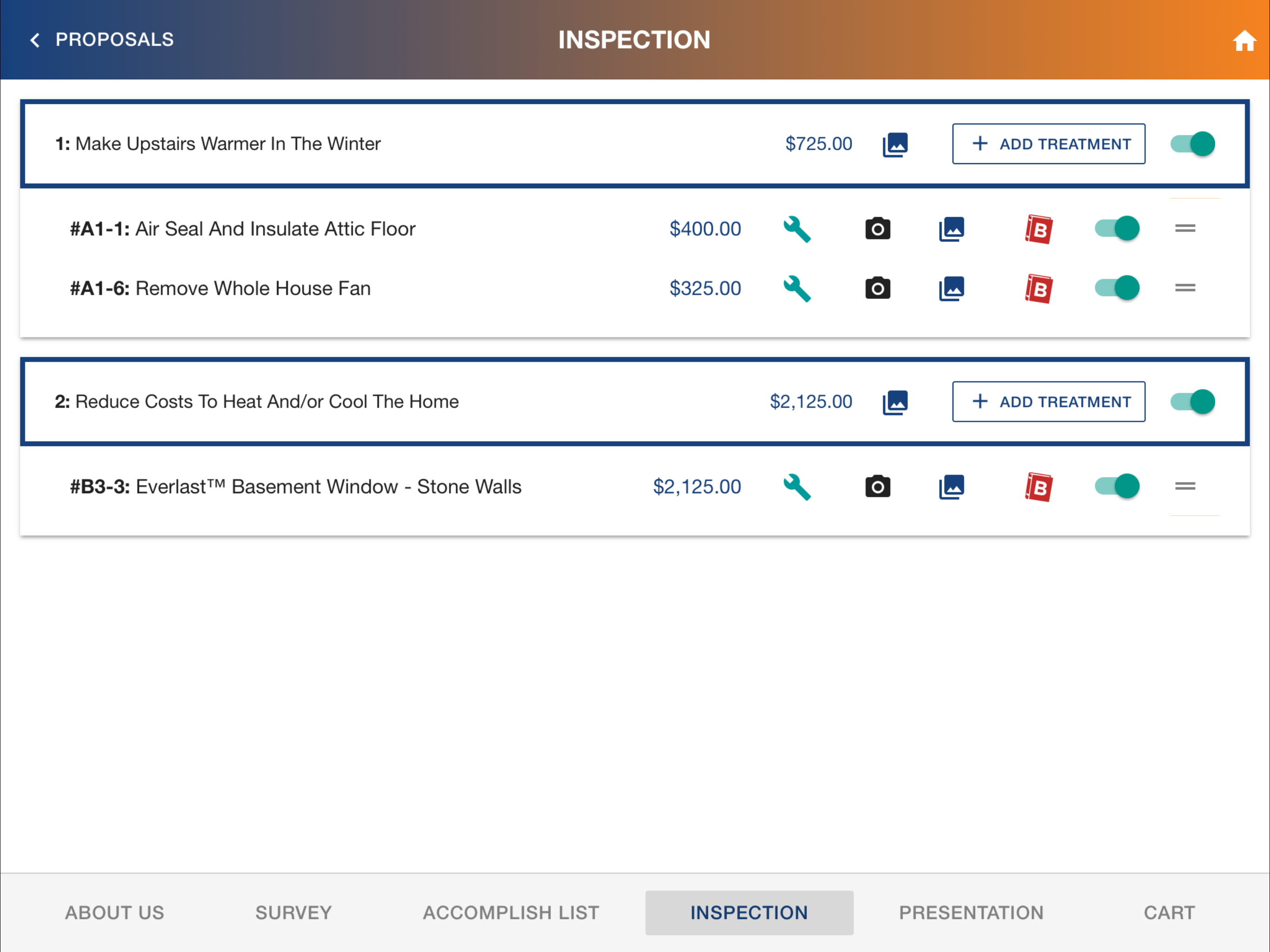
Task: Open image gallery for Everlast Basement Window
Action: coord(952,487)
